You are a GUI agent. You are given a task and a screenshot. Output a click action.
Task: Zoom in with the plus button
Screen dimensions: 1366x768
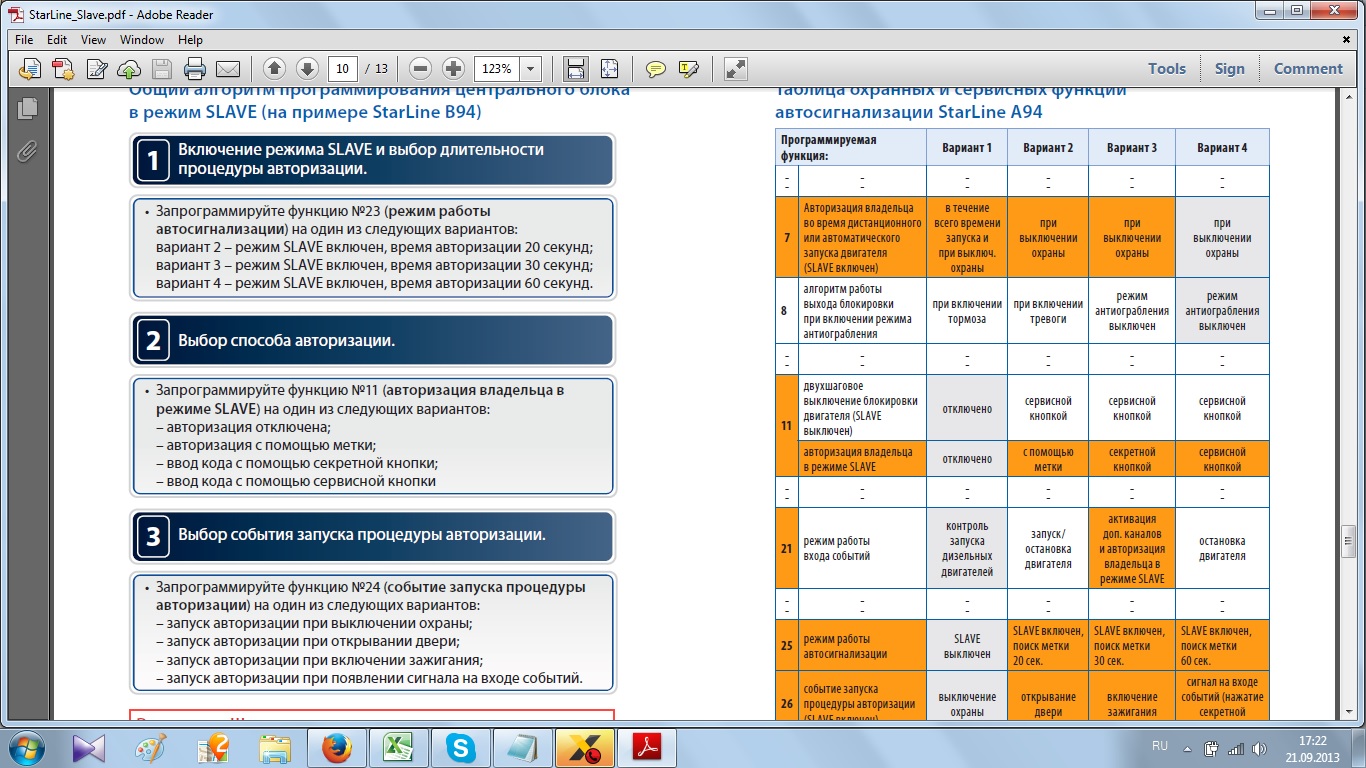pos(453,69)
